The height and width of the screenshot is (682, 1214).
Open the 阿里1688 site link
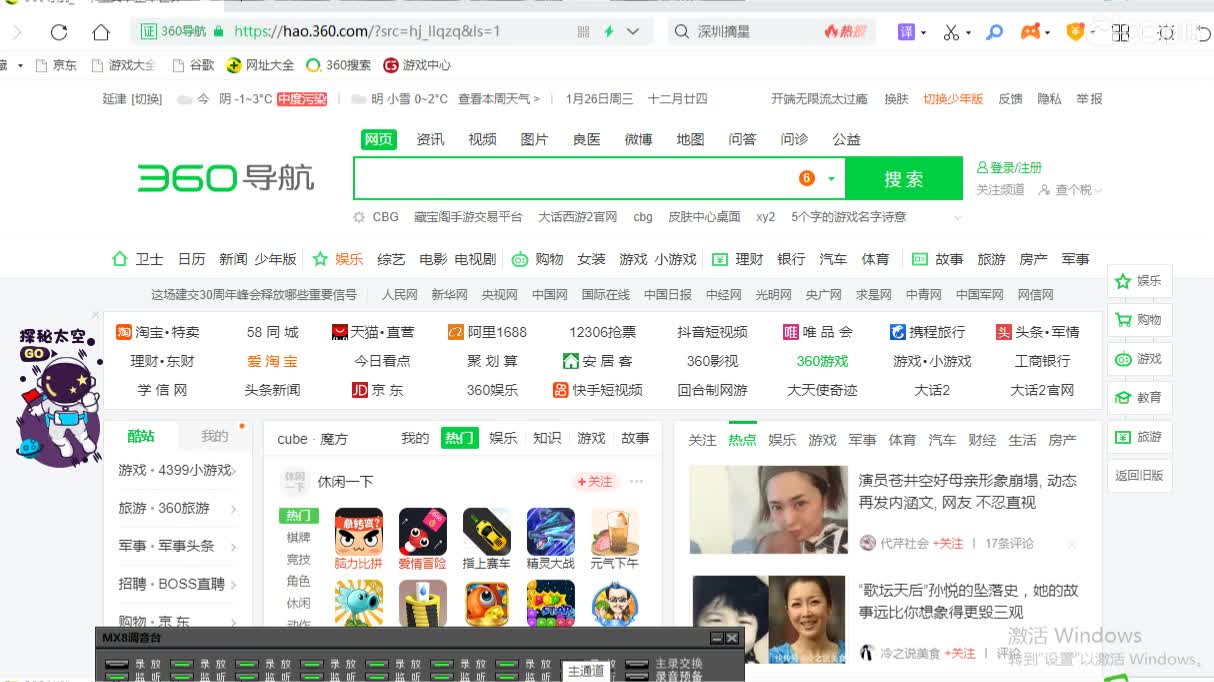coord(487,332)
